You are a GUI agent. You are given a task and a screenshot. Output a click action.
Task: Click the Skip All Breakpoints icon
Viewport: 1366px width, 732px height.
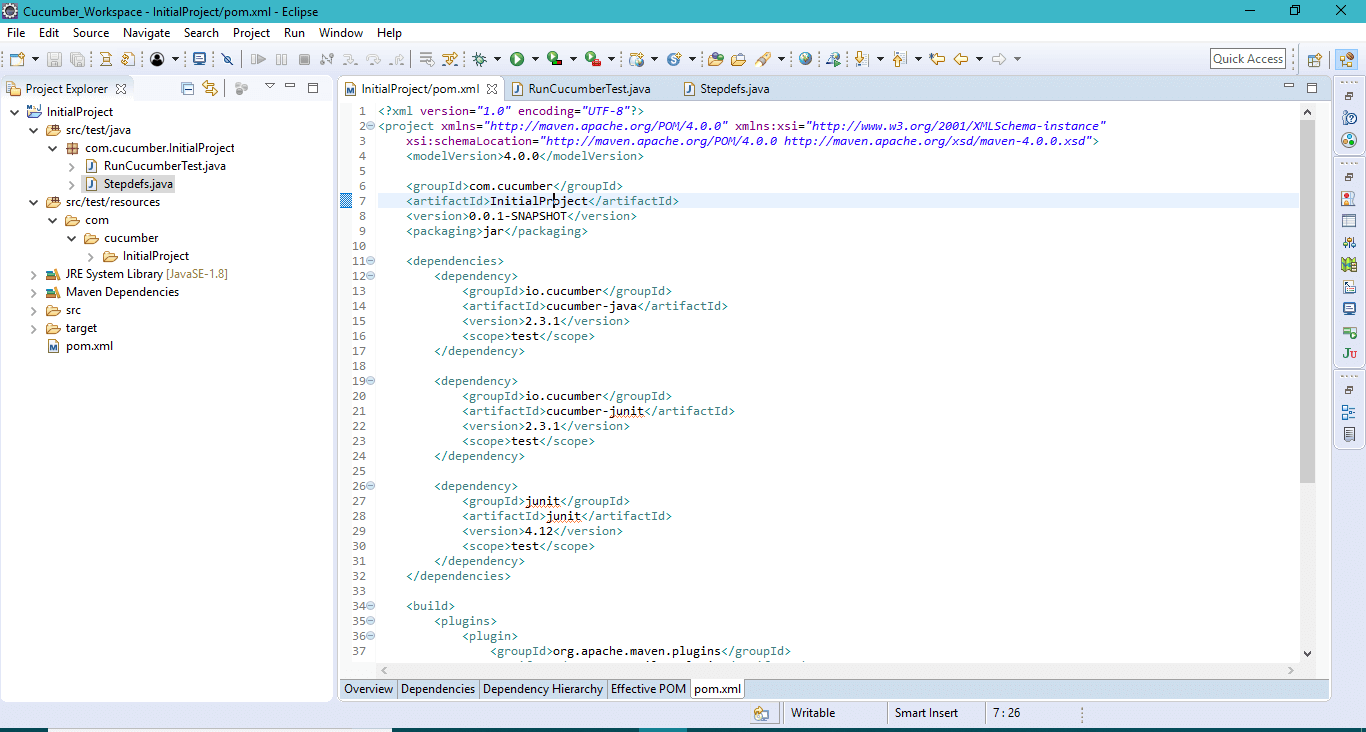coord(227,59)
